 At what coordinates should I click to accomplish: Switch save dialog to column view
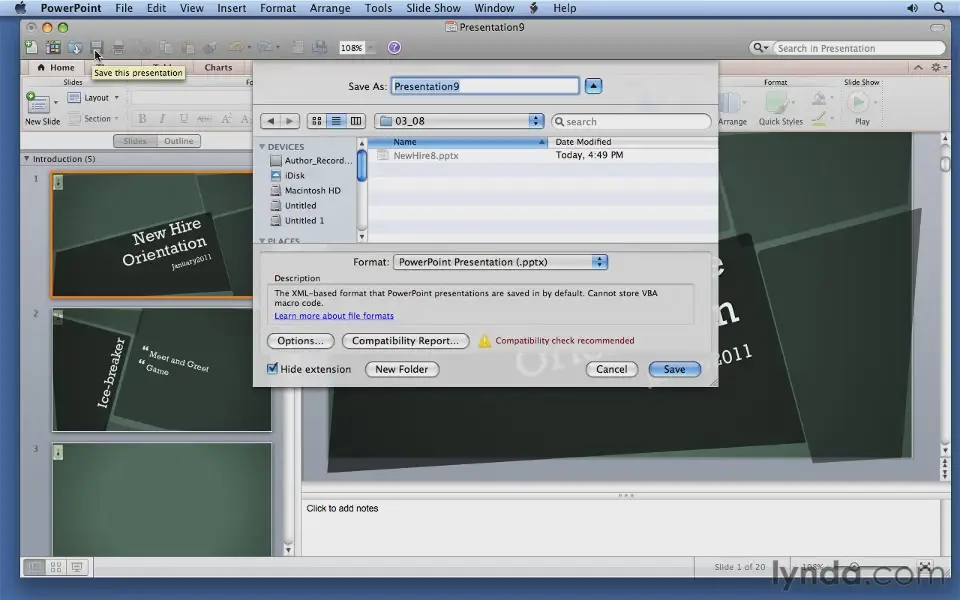pyautogui.click(x=356, y=121)
